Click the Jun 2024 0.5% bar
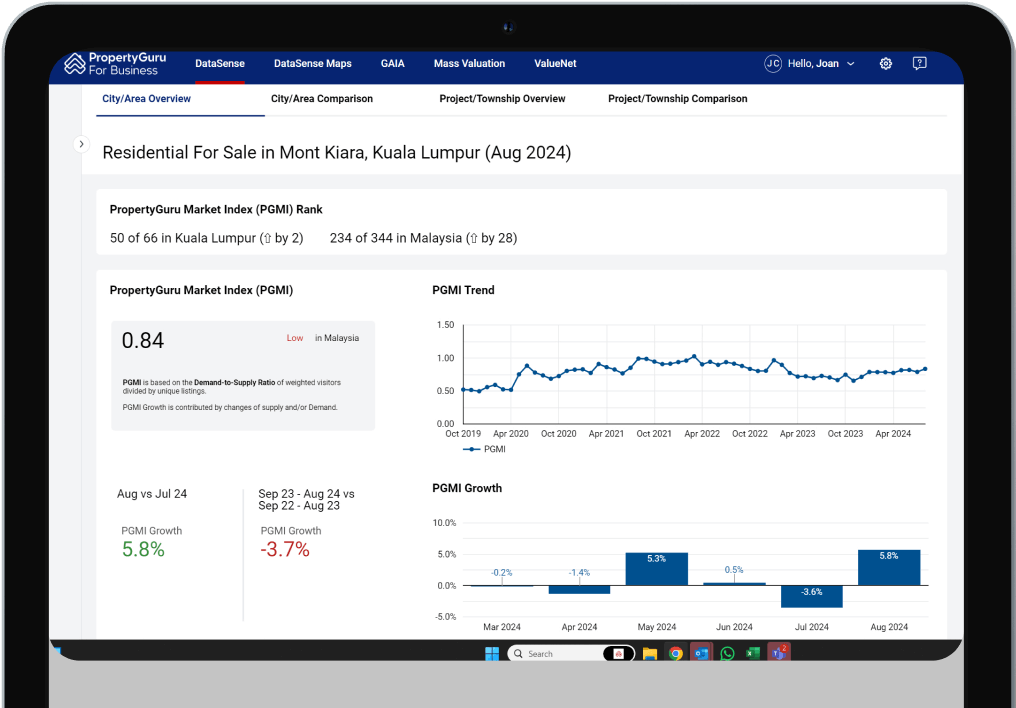The image size is (1016, 708). [734, 584]
